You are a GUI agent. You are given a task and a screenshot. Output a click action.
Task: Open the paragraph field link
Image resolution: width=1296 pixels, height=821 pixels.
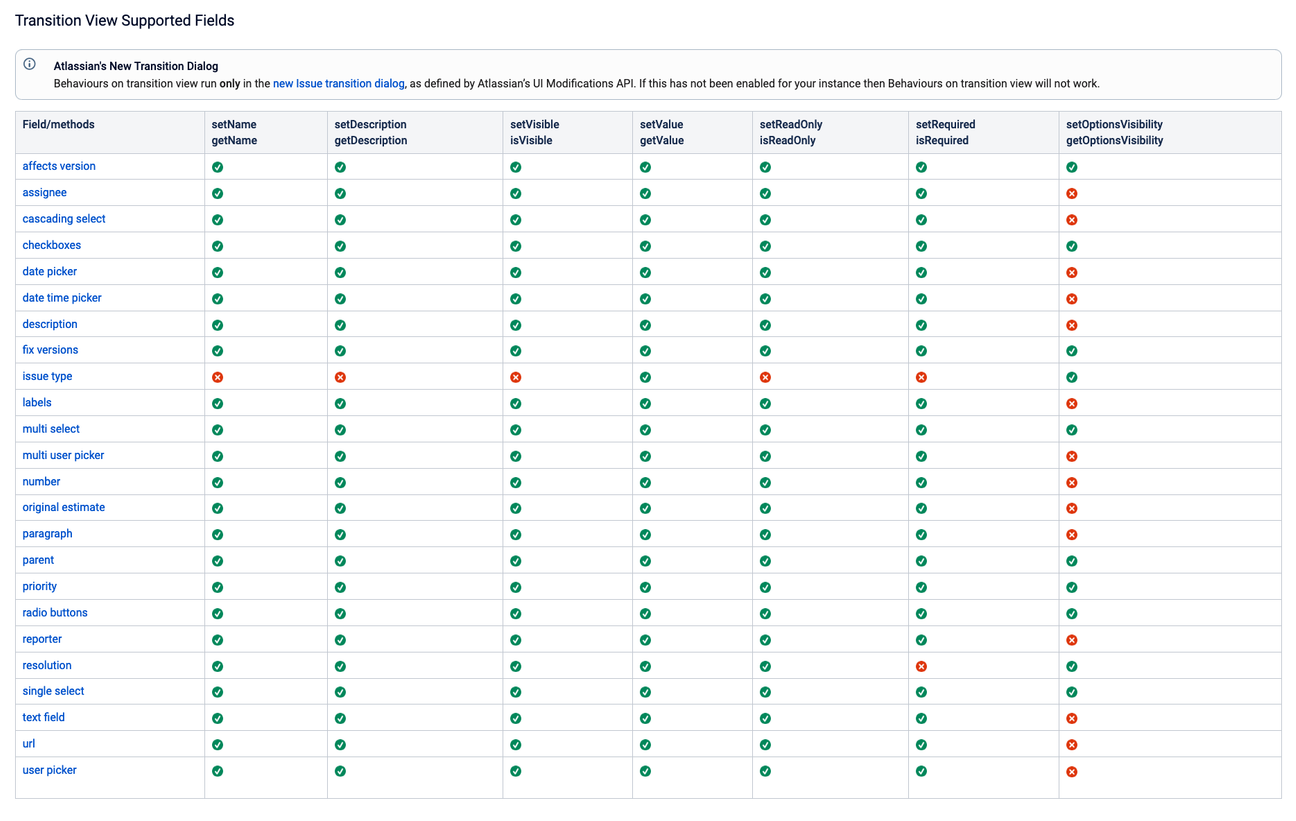[x=47, y=534]
